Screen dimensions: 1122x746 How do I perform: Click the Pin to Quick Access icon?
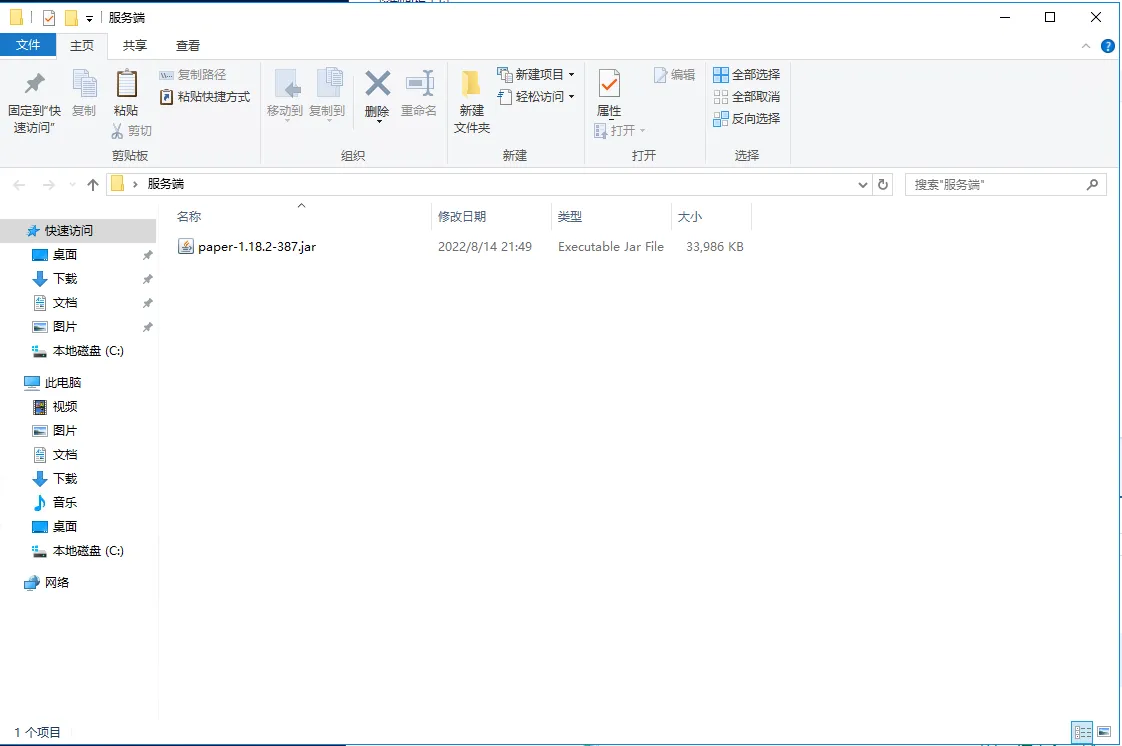point(34,85)
